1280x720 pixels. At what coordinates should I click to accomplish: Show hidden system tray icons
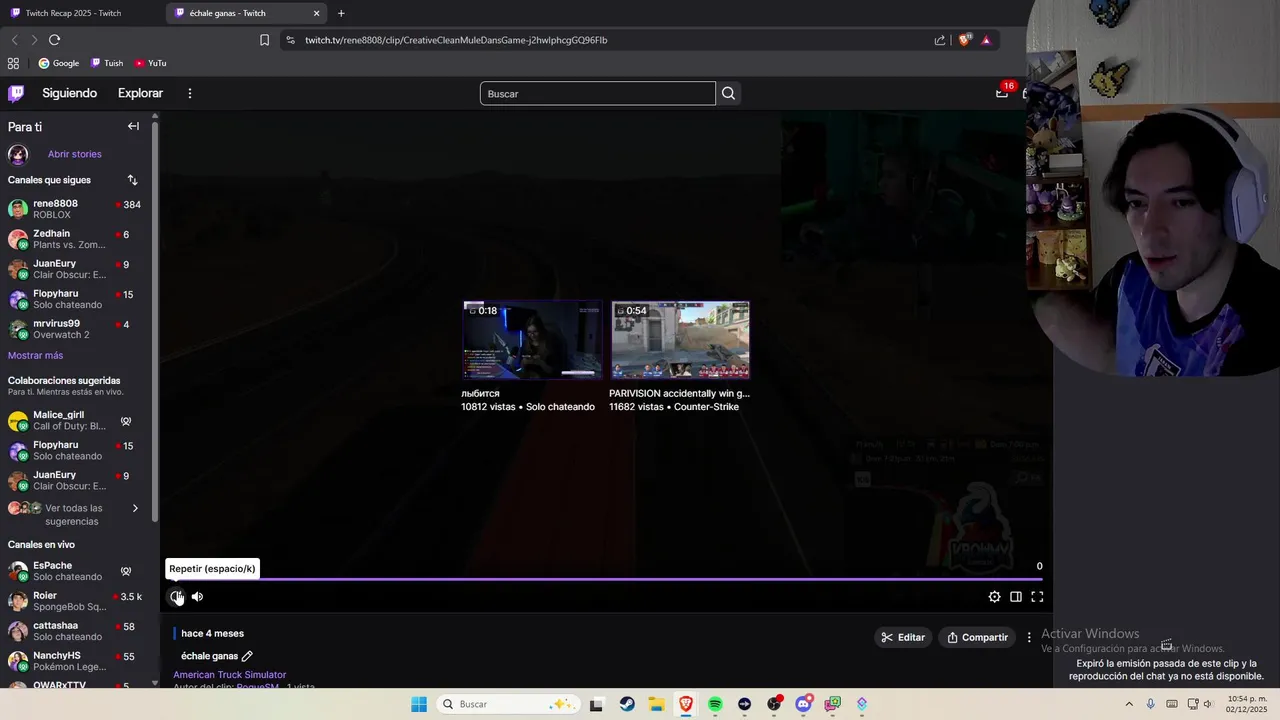1129,704
